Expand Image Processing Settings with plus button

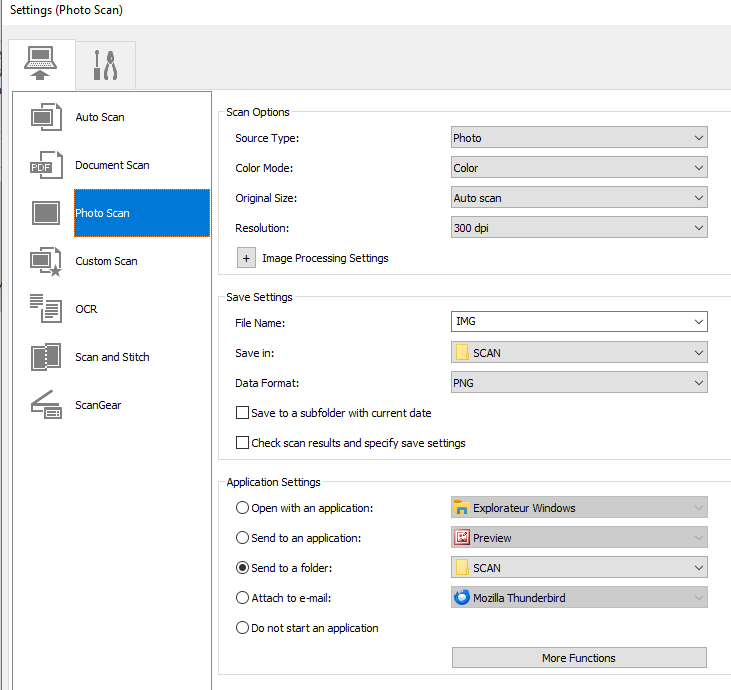[x=246, y=258]
